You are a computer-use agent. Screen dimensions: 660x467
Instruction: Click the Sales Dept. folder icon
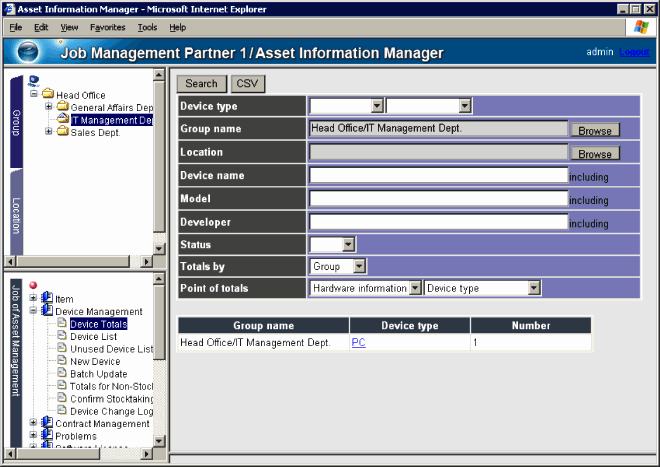(x=62, y=132)
